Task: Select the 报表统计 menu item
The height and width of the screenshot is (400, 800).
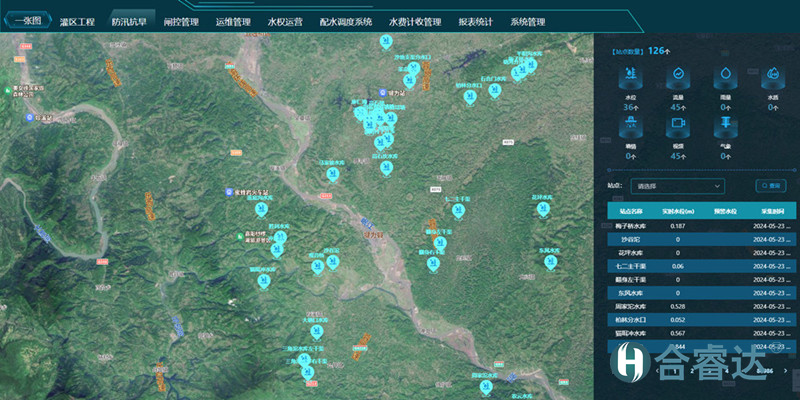Action: coord(475,21)
